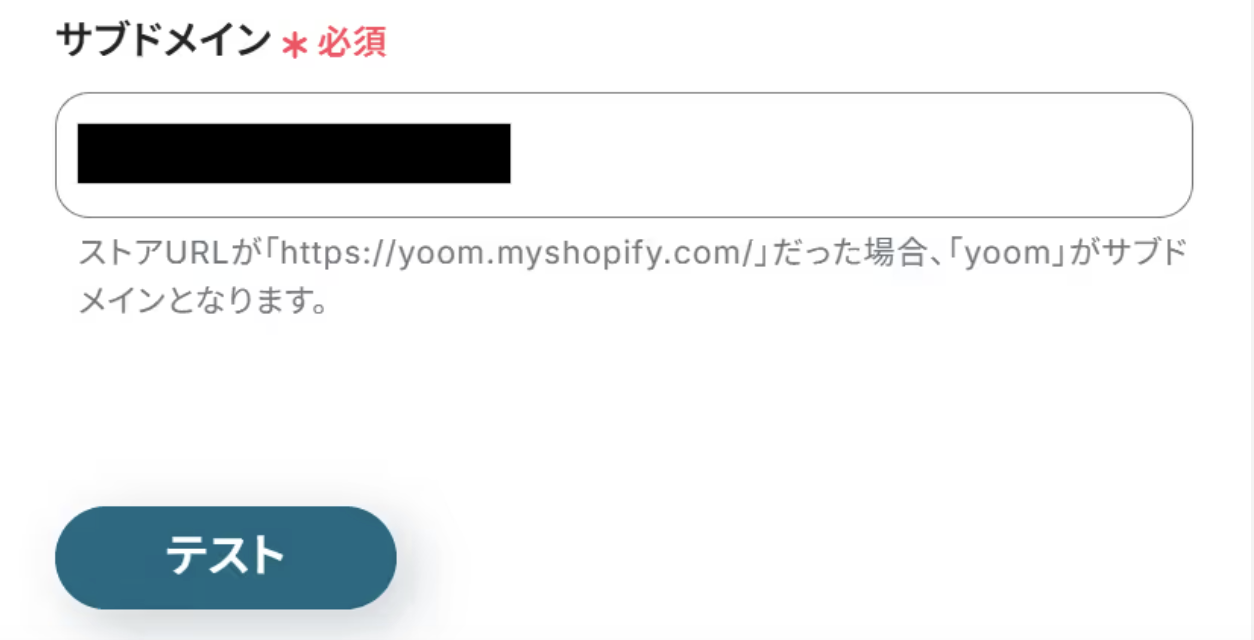Click the white text テスト on the button
Screen dimensions: 1254x640
point(225,556)
